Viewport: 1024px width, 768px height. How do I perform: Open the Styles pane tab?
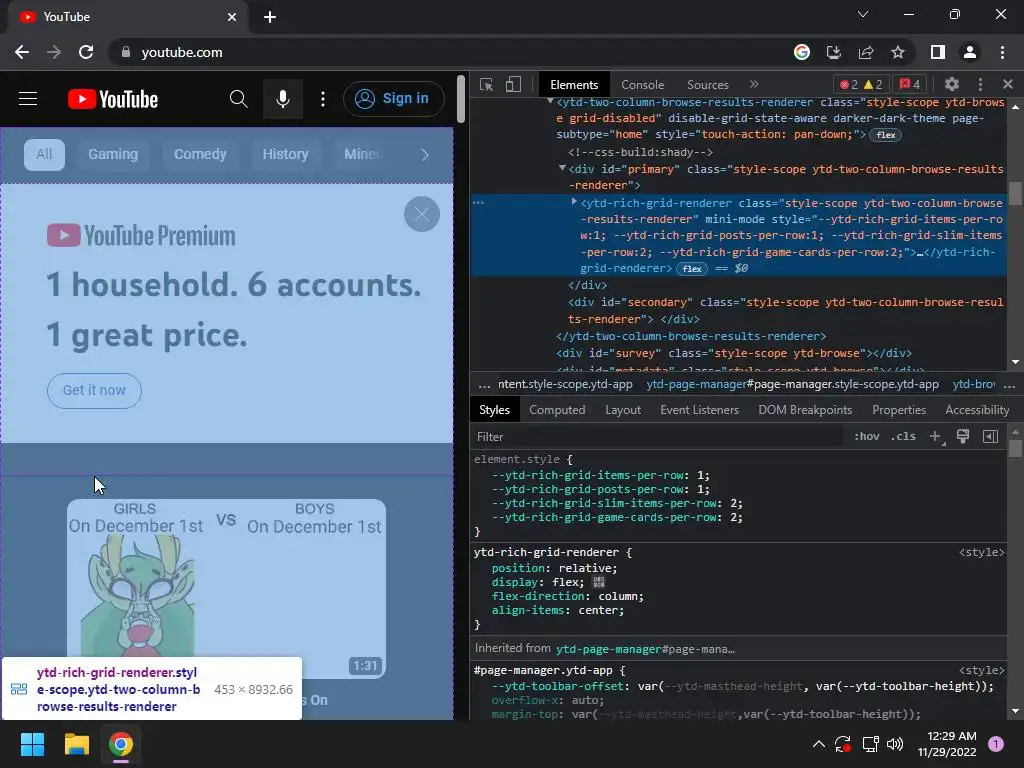coord(494,410)
